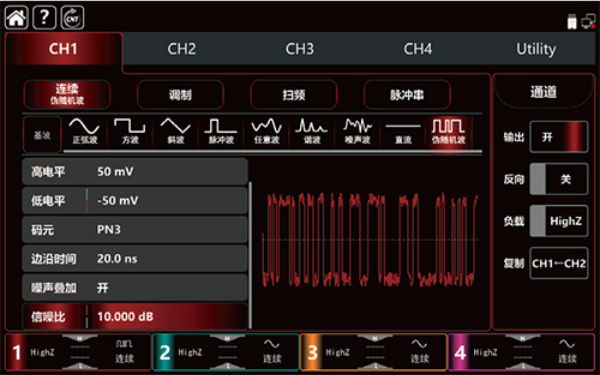Select the 任意波 arbitrary waveform icon
This screenshot has height=375, width=600.
(x=267, y=132)
